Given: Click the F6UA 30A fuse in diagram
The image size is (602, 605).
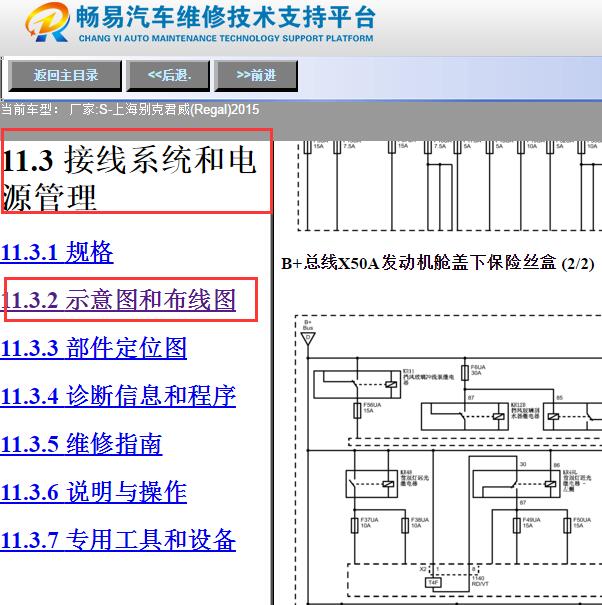Looking at the screenshot, I should click(465, 373).
